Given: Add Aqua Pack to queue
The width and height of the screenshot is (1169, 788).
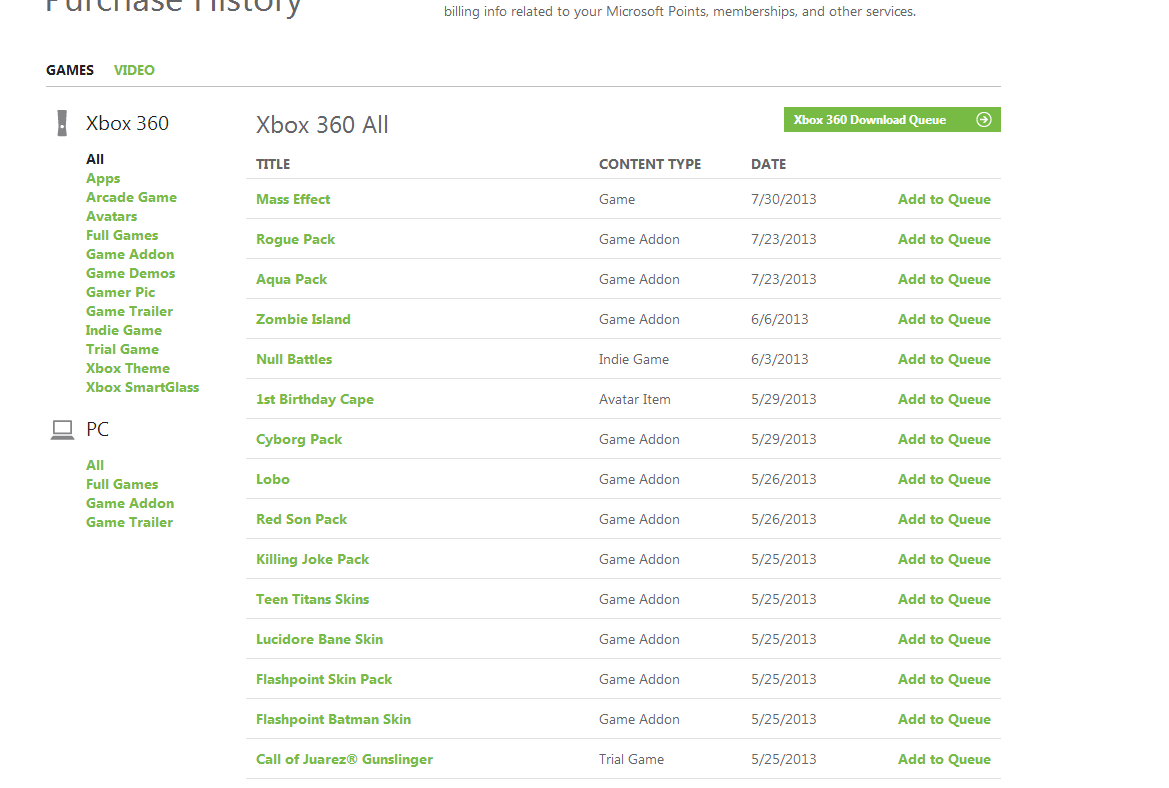Looking at the screenshot, I should pos(944,280).
